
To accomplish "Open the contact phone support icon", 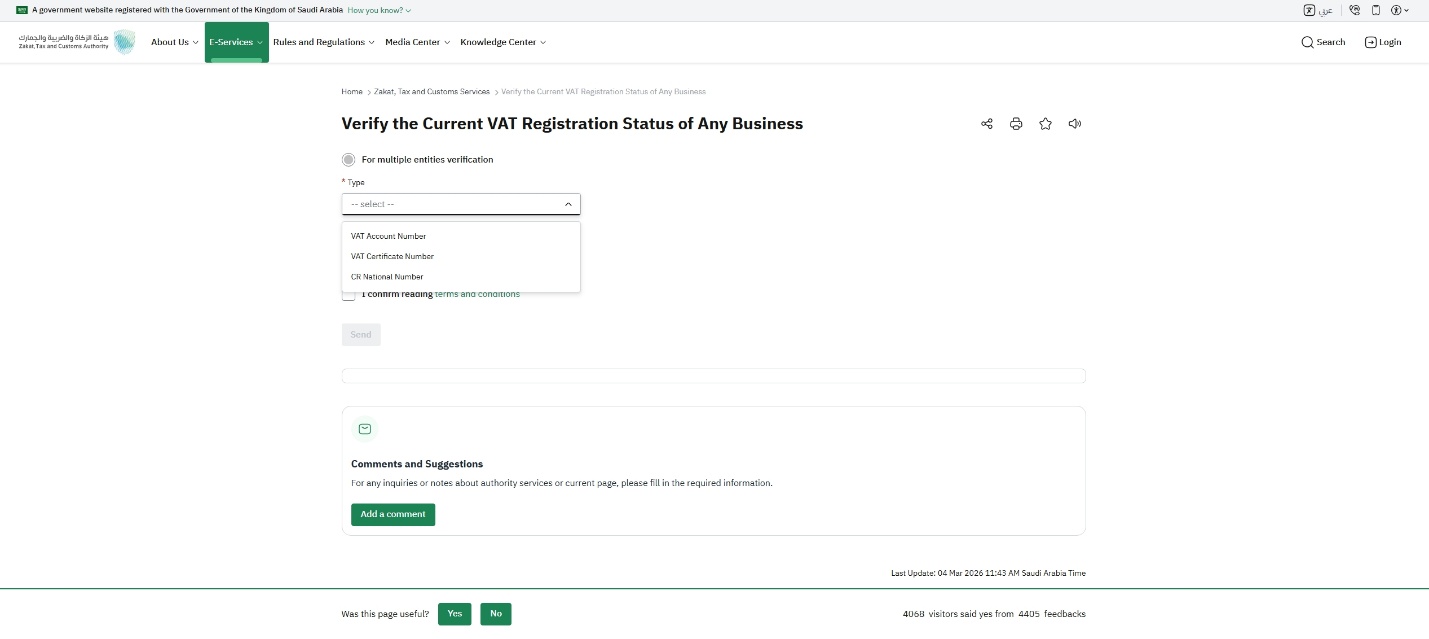I will 1354,10.
